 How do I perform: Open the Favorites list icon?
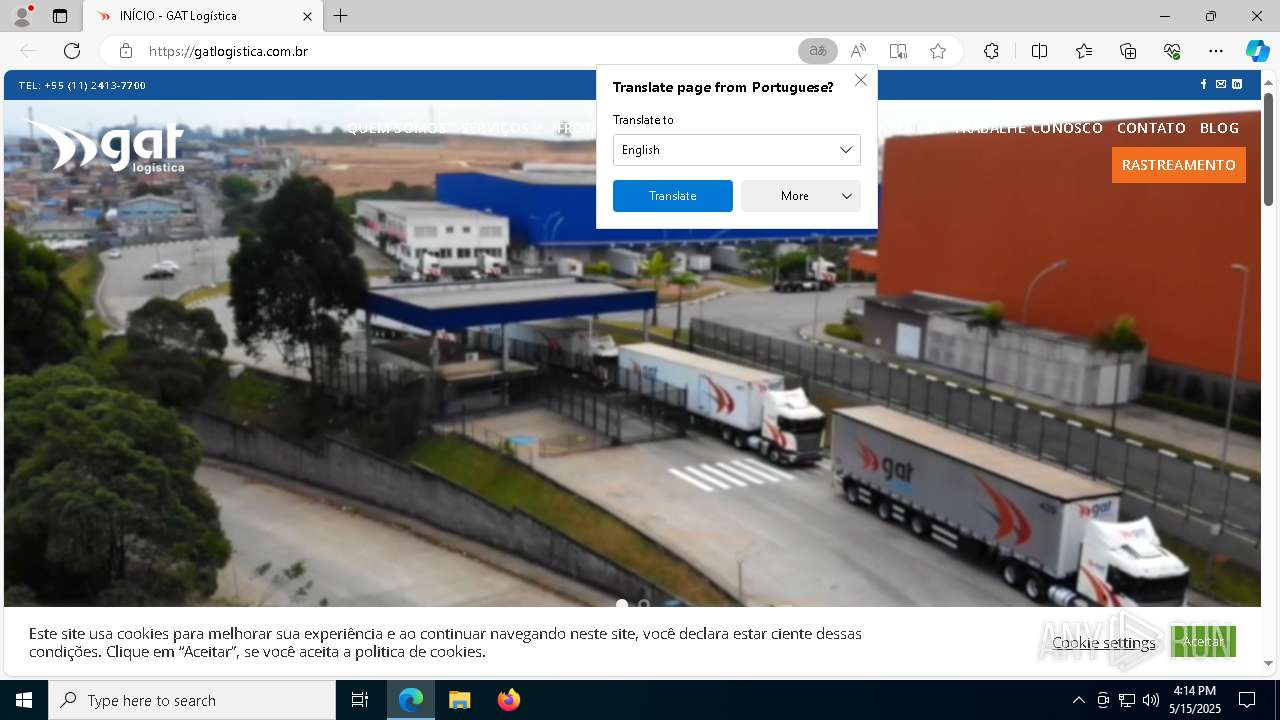pos(1084,51)
